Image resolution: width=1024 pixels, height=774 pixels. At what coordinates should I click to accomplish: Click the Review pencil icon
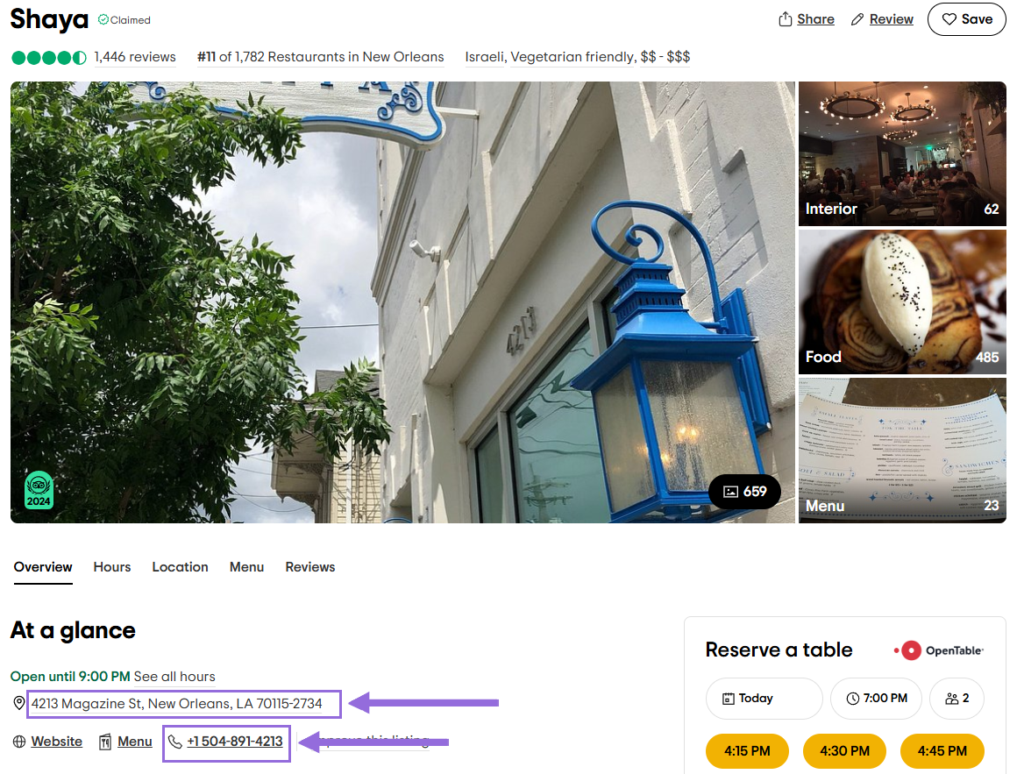tap(857, 20)
